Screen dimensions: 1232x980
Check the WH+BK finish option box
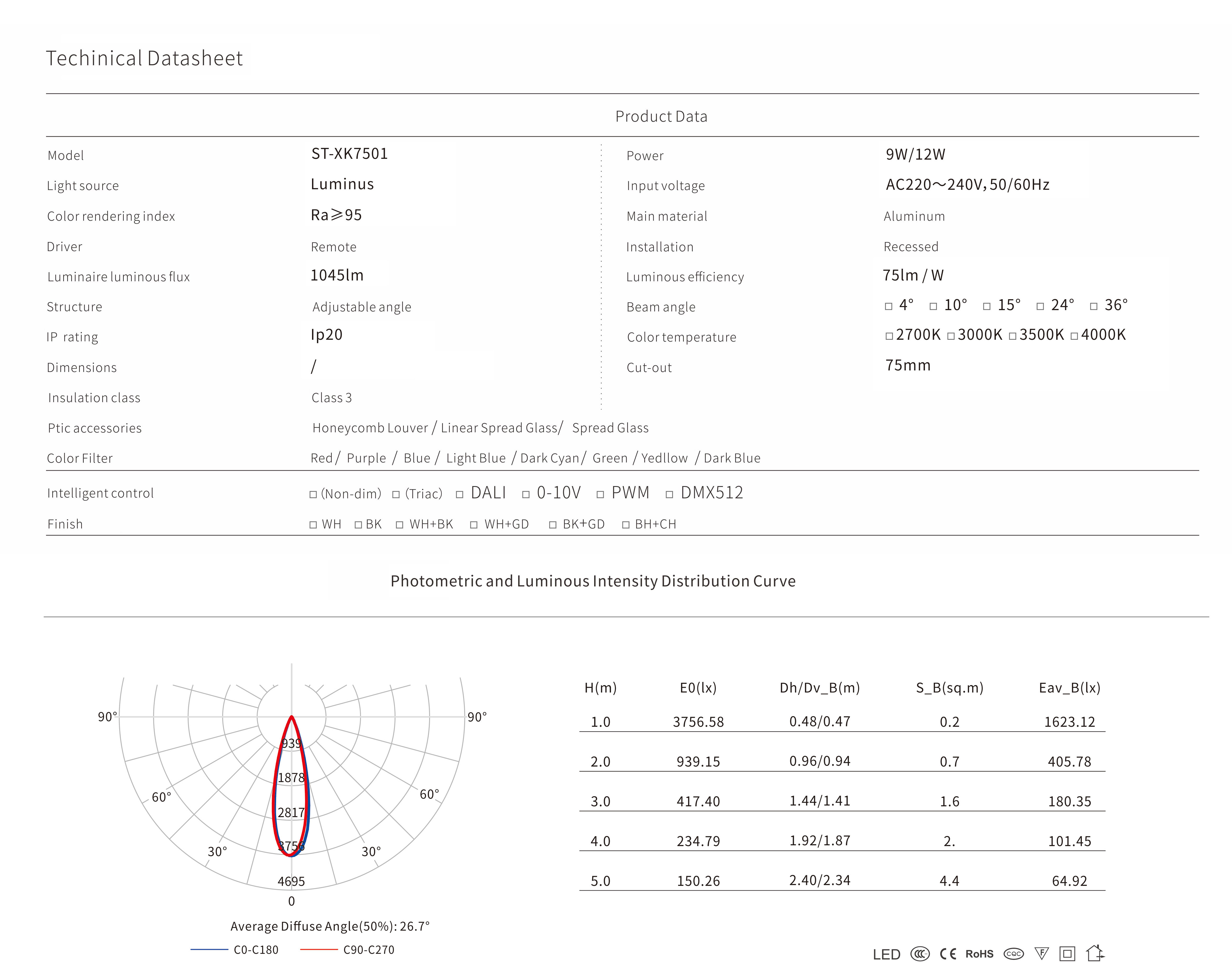(399, 525)
